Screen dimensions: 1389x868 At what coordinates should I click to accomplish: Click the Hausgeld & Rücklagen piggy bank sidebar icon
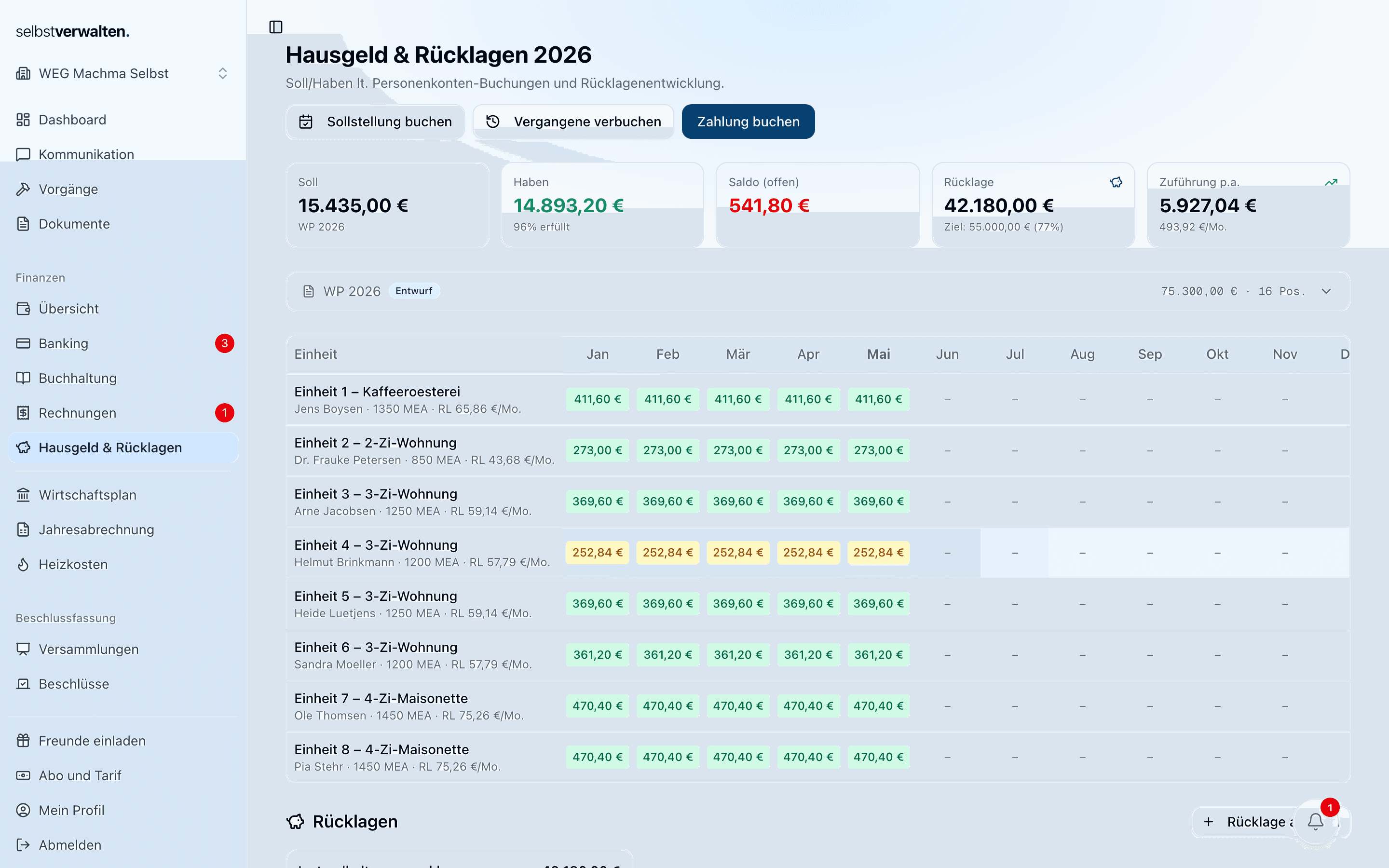click(23, 448)
